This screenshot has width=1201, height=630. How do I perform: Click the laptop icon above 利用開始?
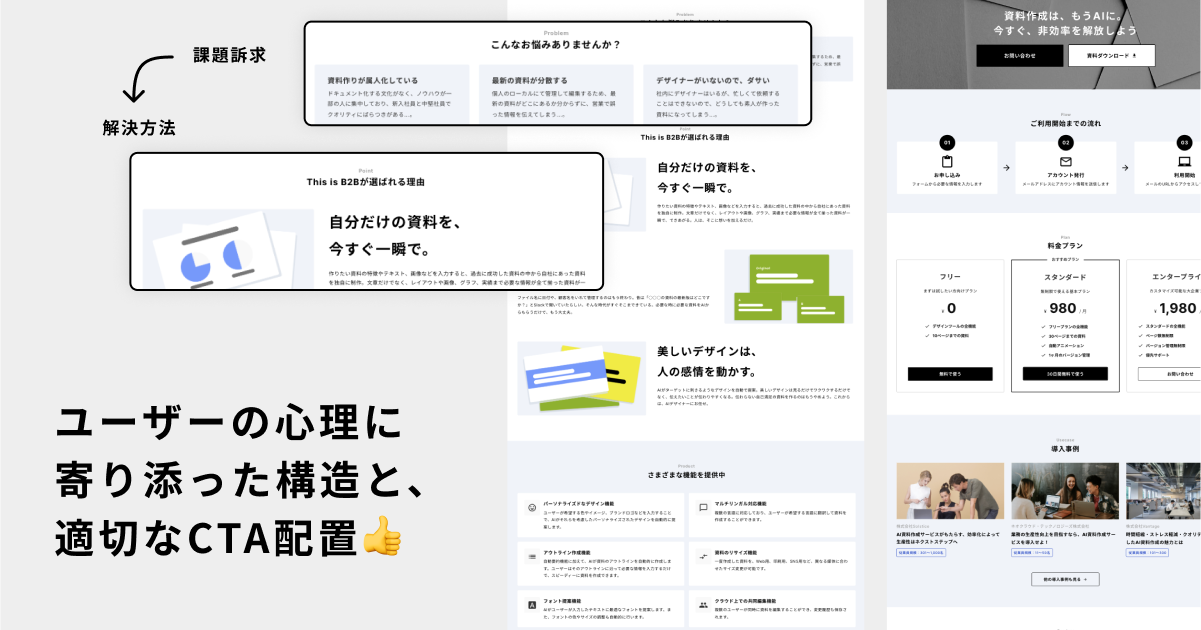(x=1184, y=162)
